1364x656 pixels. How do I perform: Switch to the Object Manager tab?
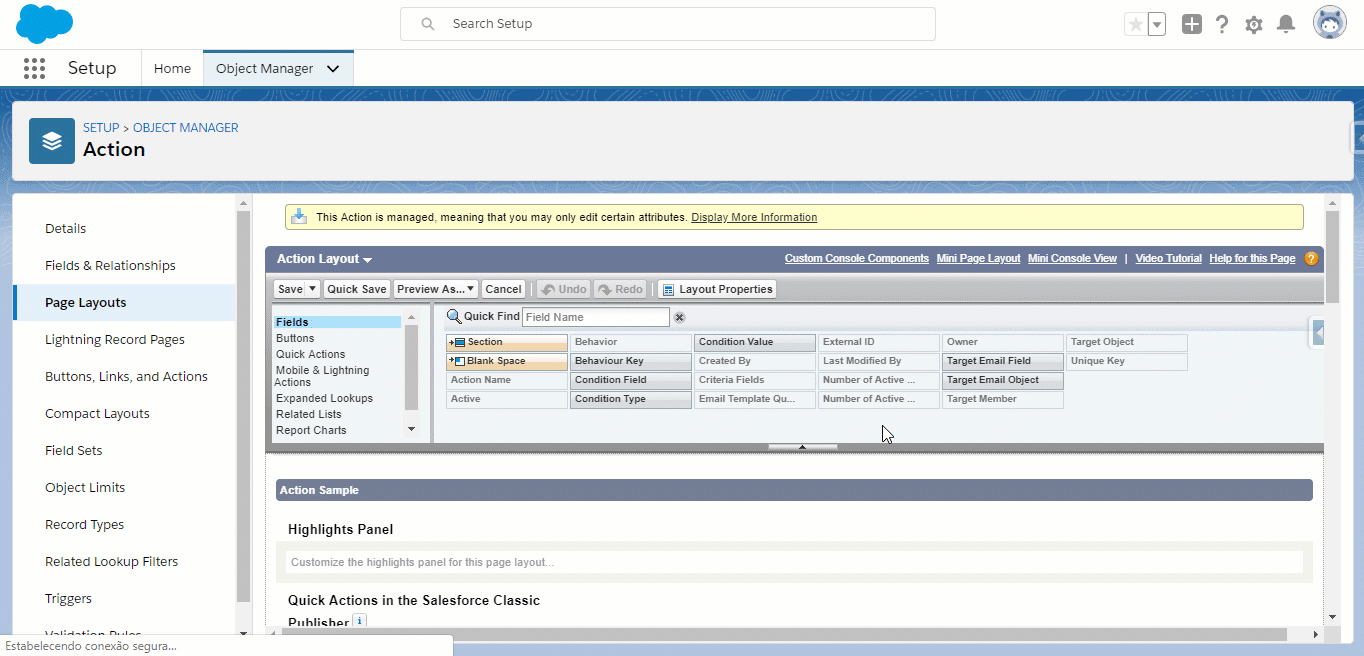[x=265, y=68]
